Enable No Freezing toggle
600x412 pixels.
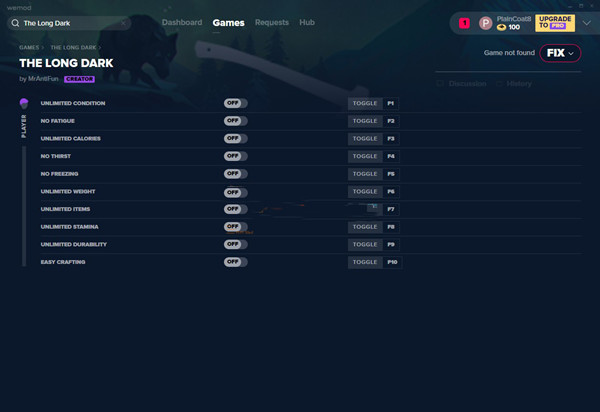point(236,174)
